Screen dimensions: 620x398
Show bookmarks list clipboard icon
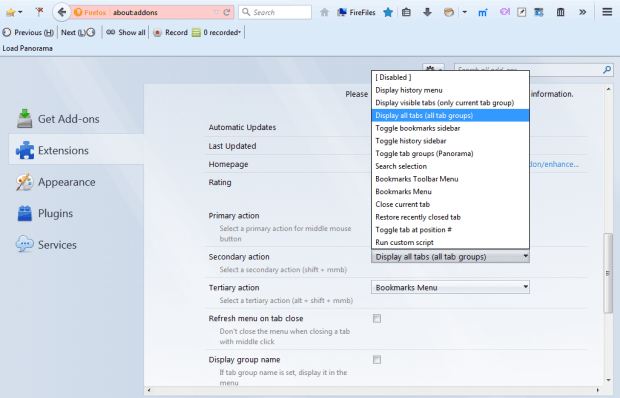[406, 12]
